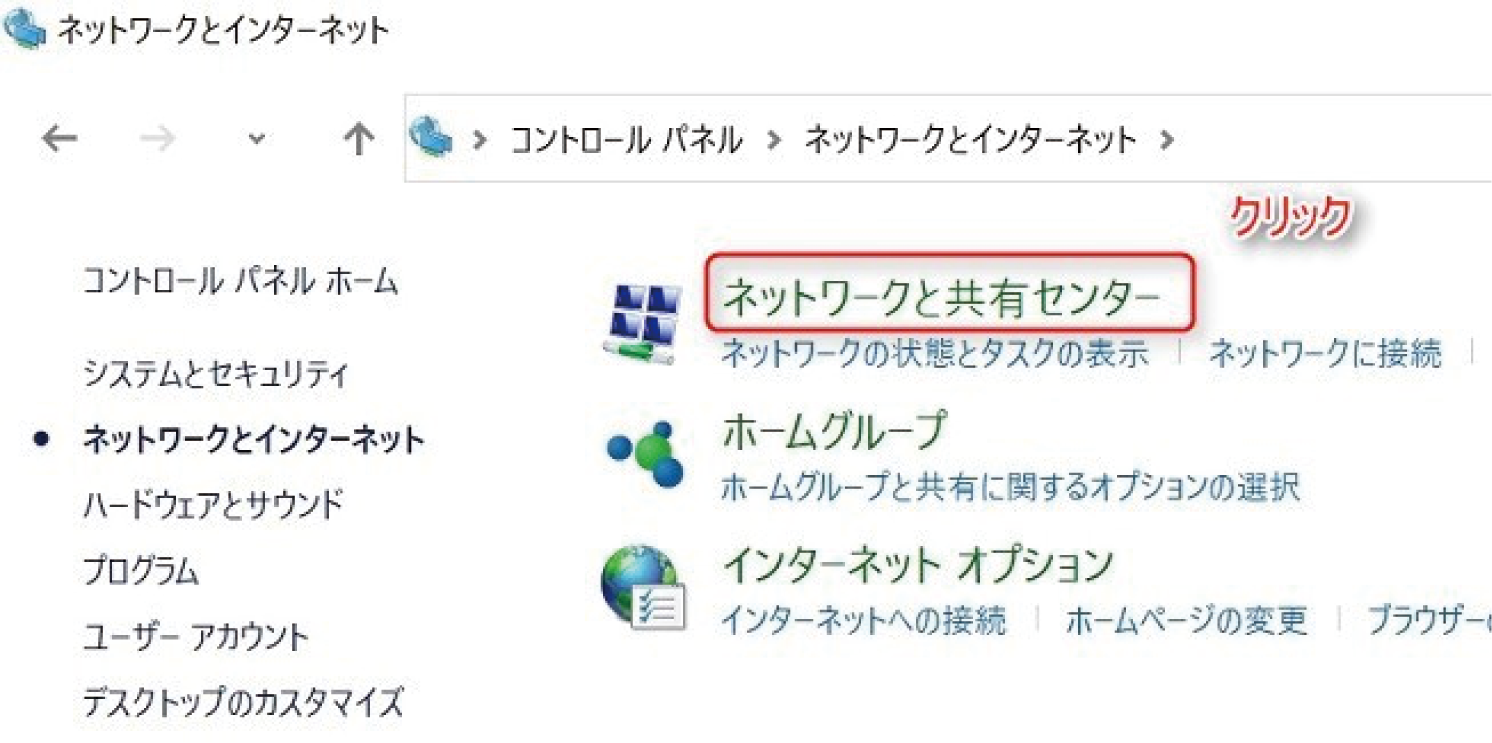Click コントロール パネル in the address bar
1492x743 pixels.
tap(626, 140)
